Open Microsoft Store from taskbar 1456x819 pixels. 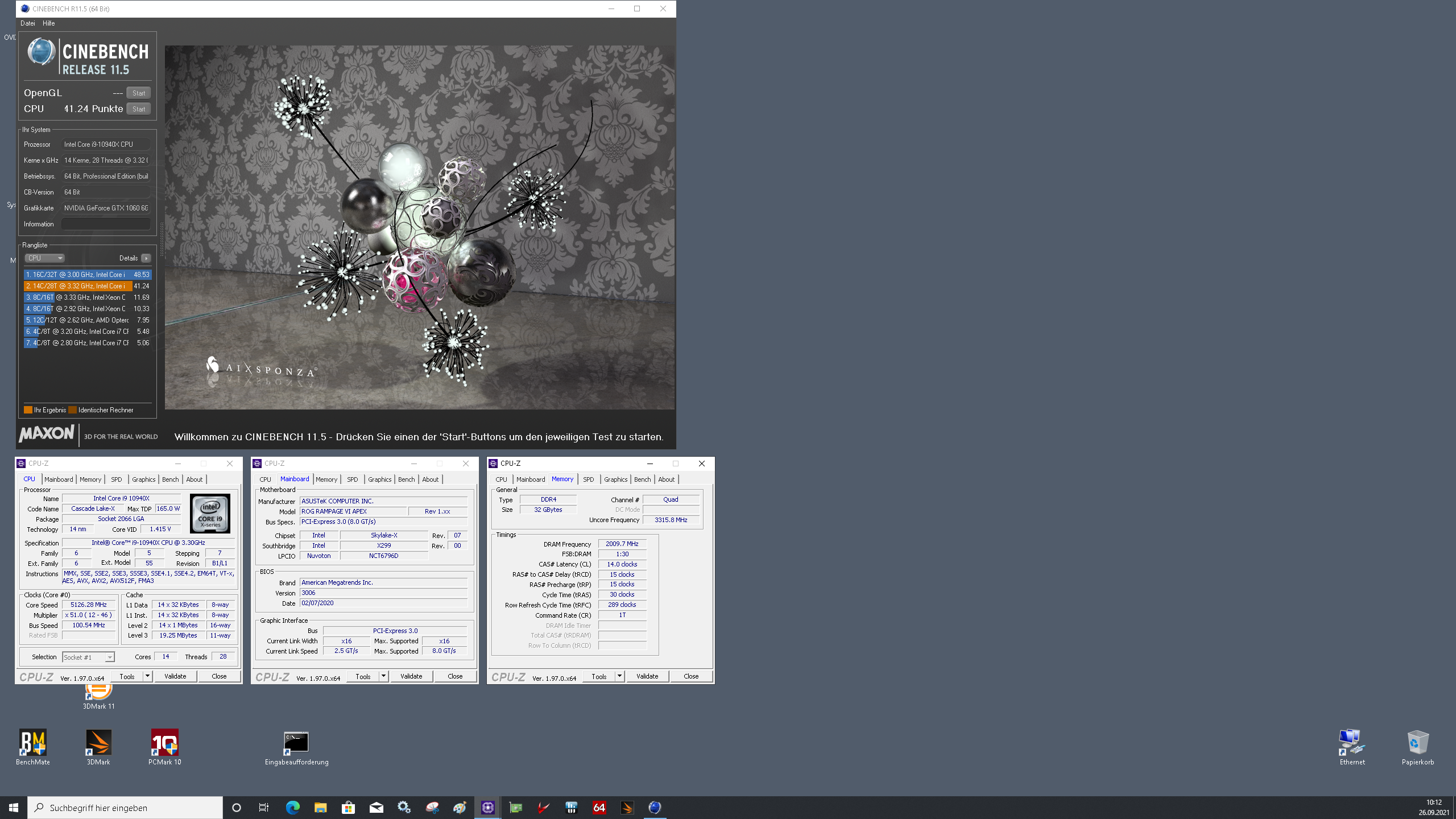pos(348,808)
